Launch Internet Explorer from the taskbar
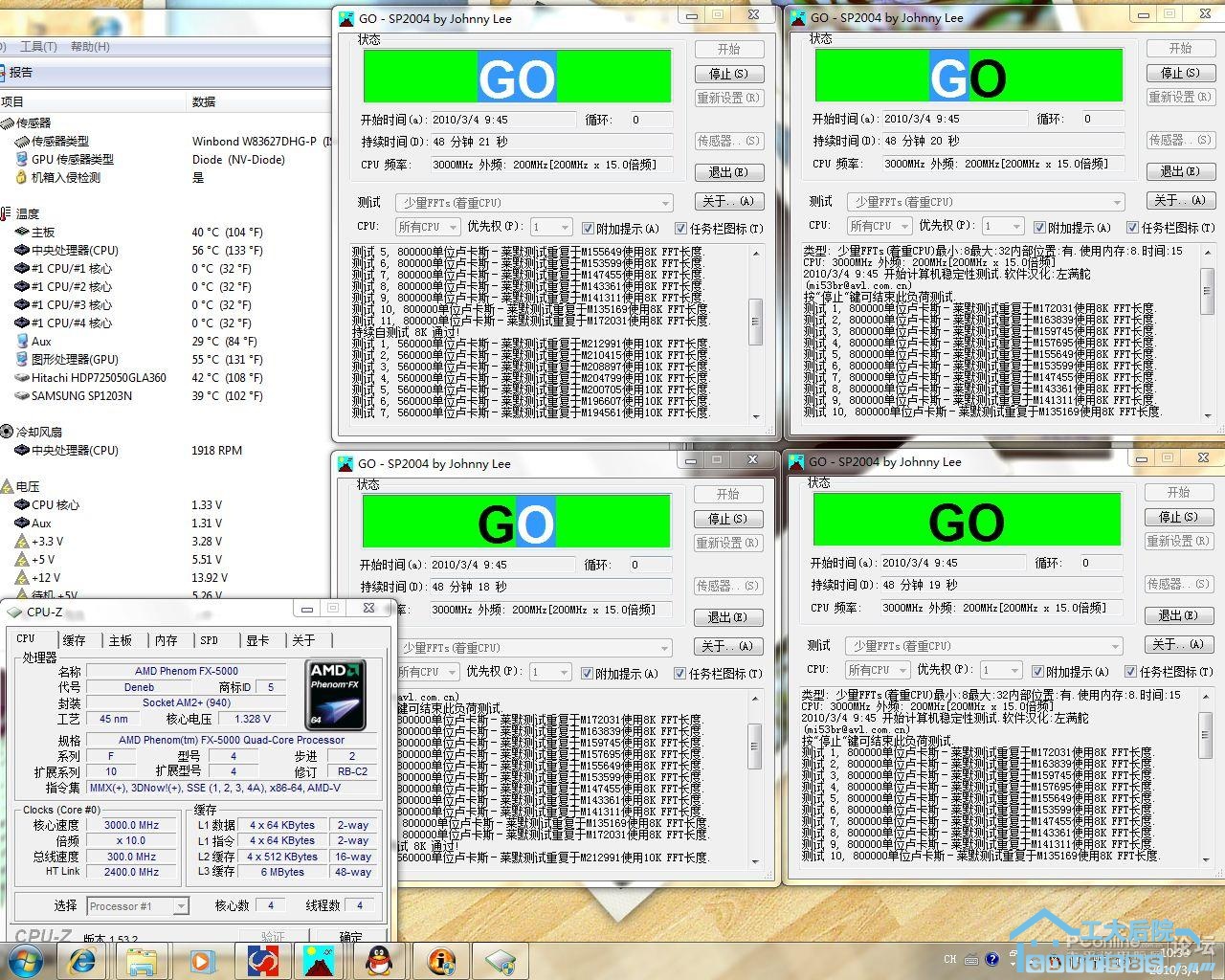The height and width of the screenshot is (980, 1225). tap(83, 961)
